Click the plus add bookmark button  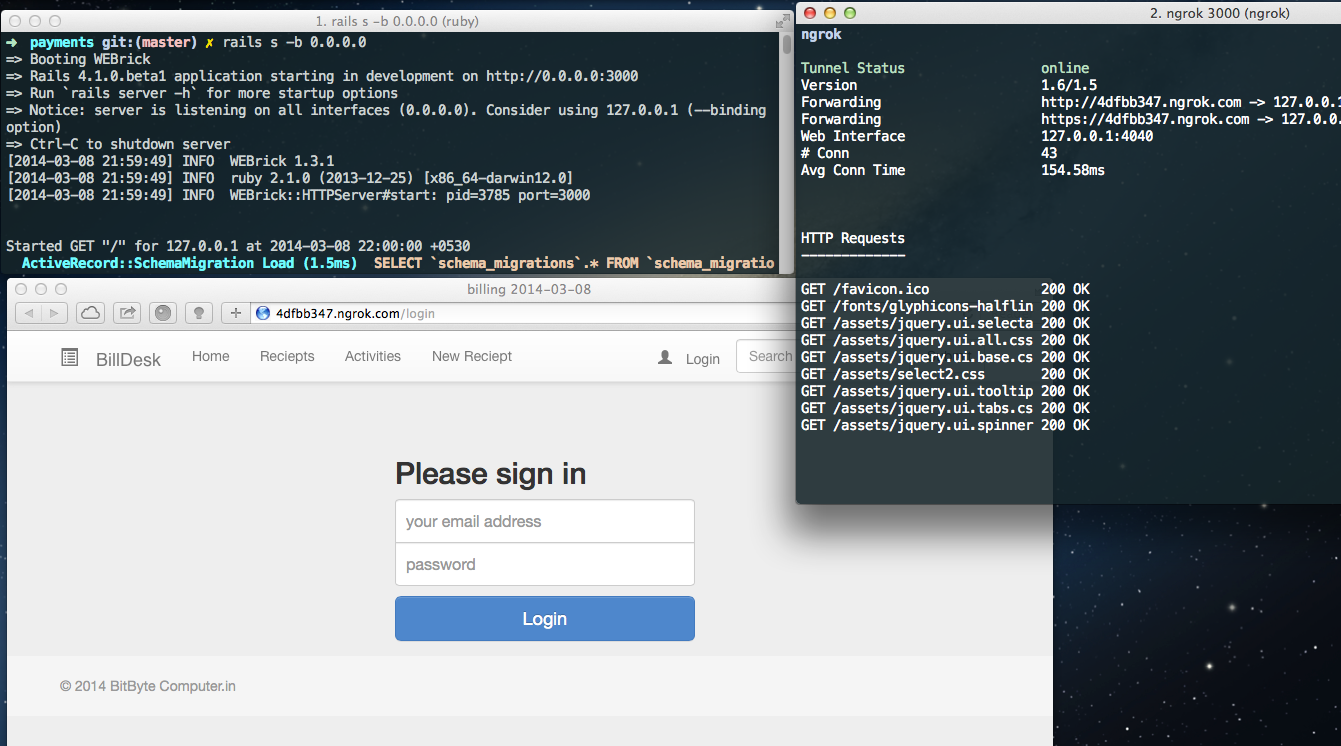point(236,313)
